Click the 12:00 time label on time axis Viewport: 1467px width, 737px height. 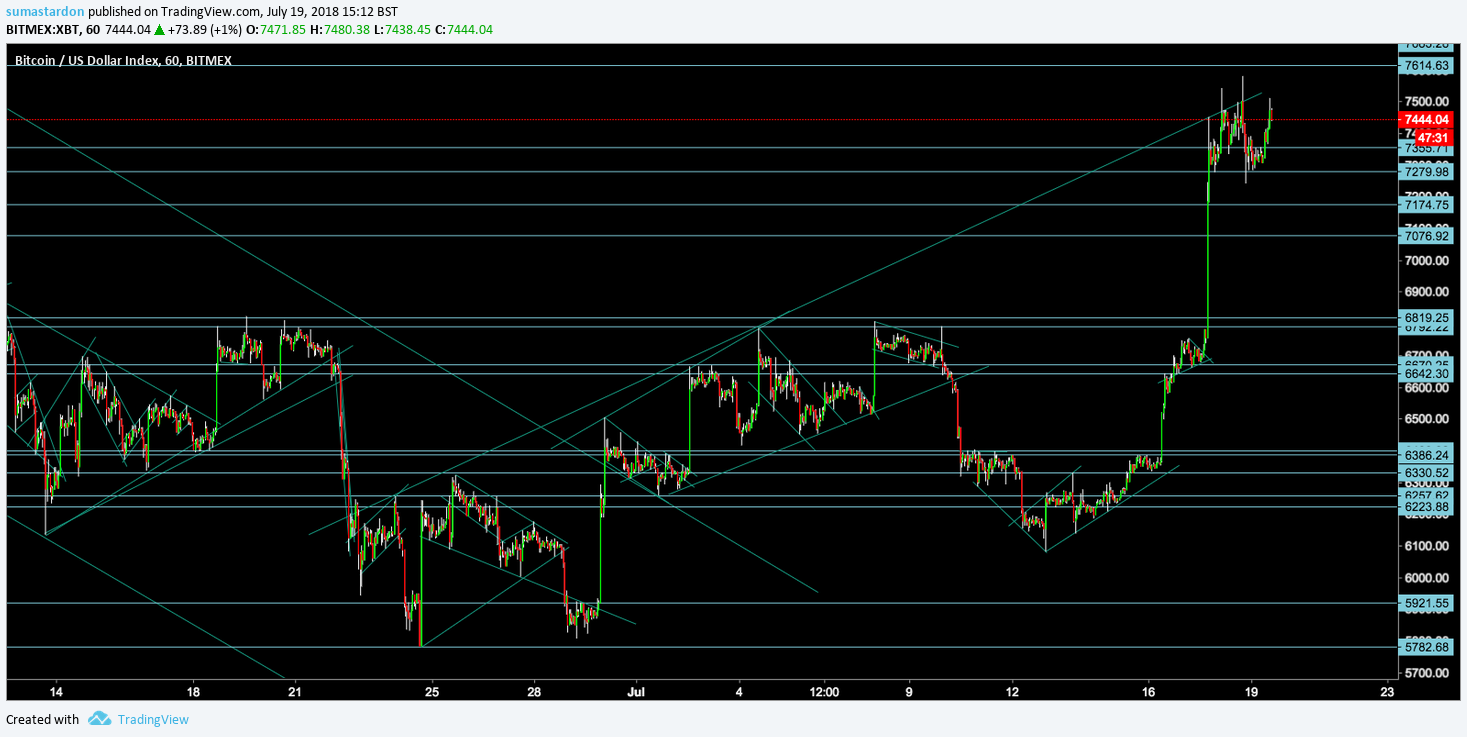pos(824,691)
